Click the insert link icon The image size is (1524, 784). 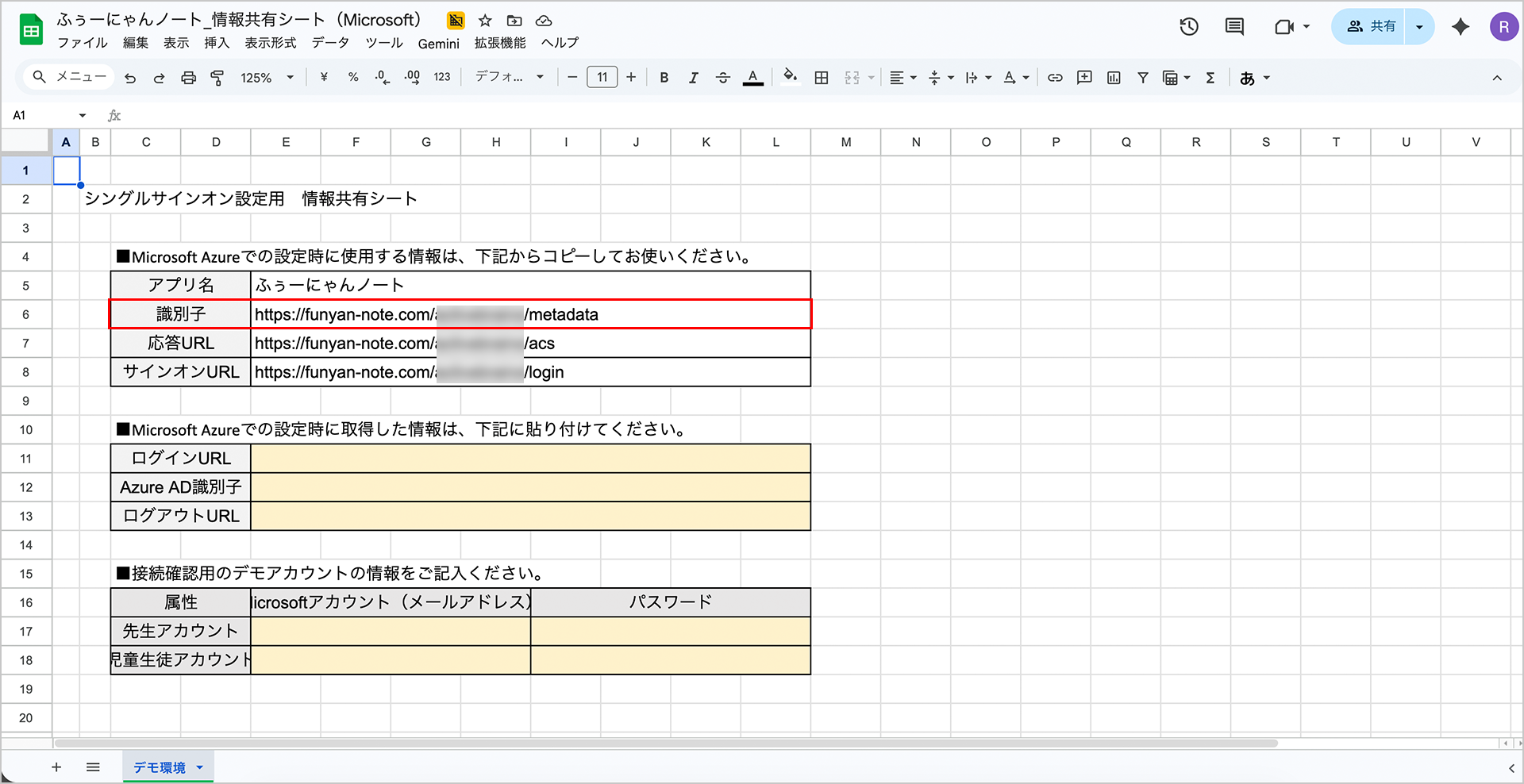point(1055,78)
